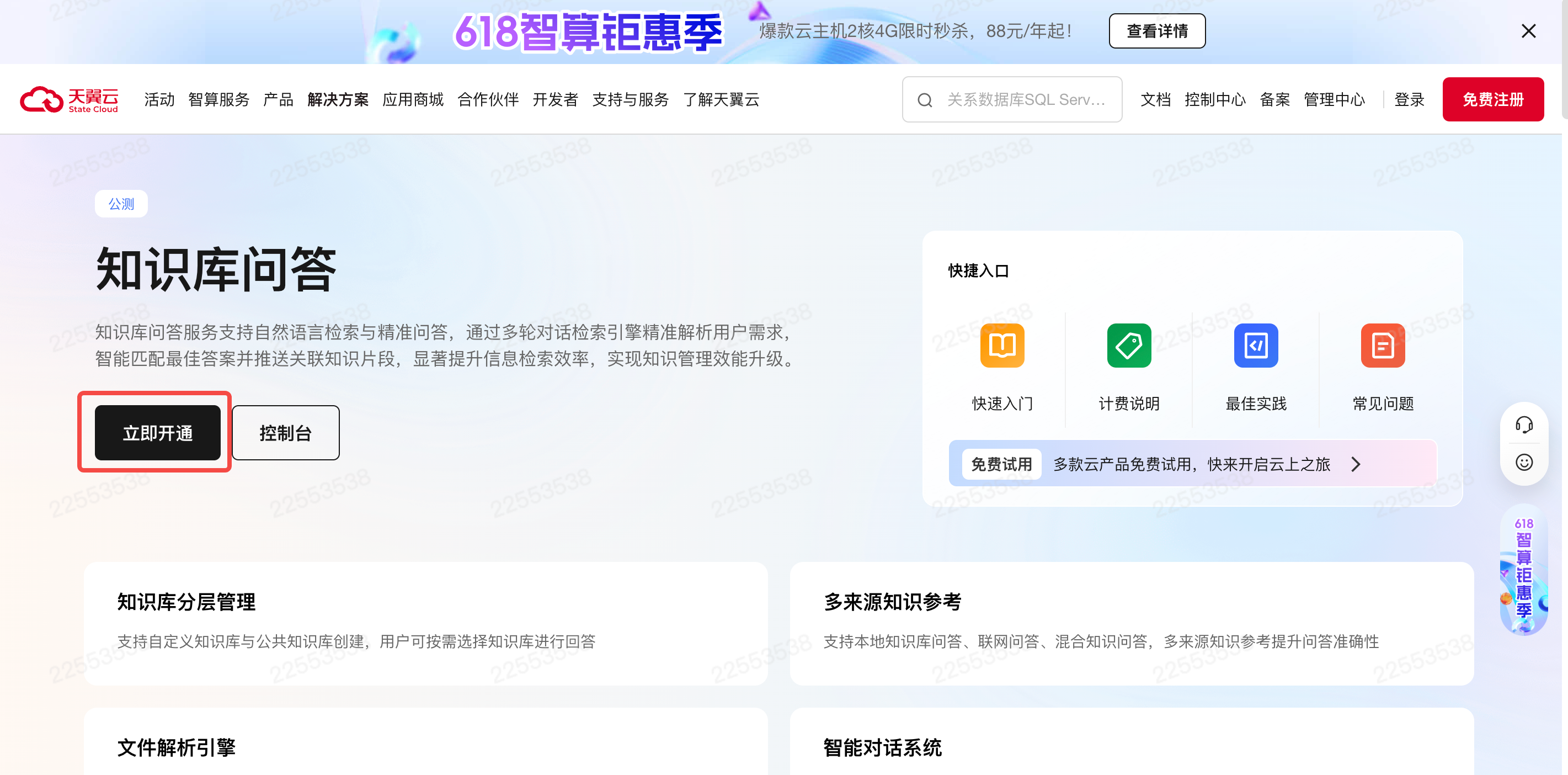Go to the 文档 link
This screenshot has width=1568, height=775.
pos(1155,99)
